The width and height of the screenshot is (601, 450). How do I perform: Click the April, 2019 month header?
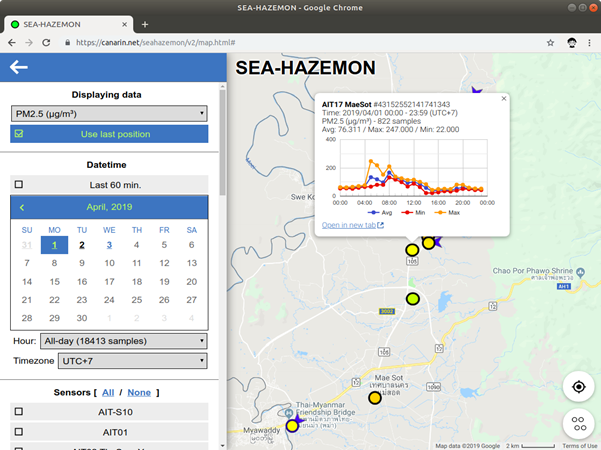point(109,207)
